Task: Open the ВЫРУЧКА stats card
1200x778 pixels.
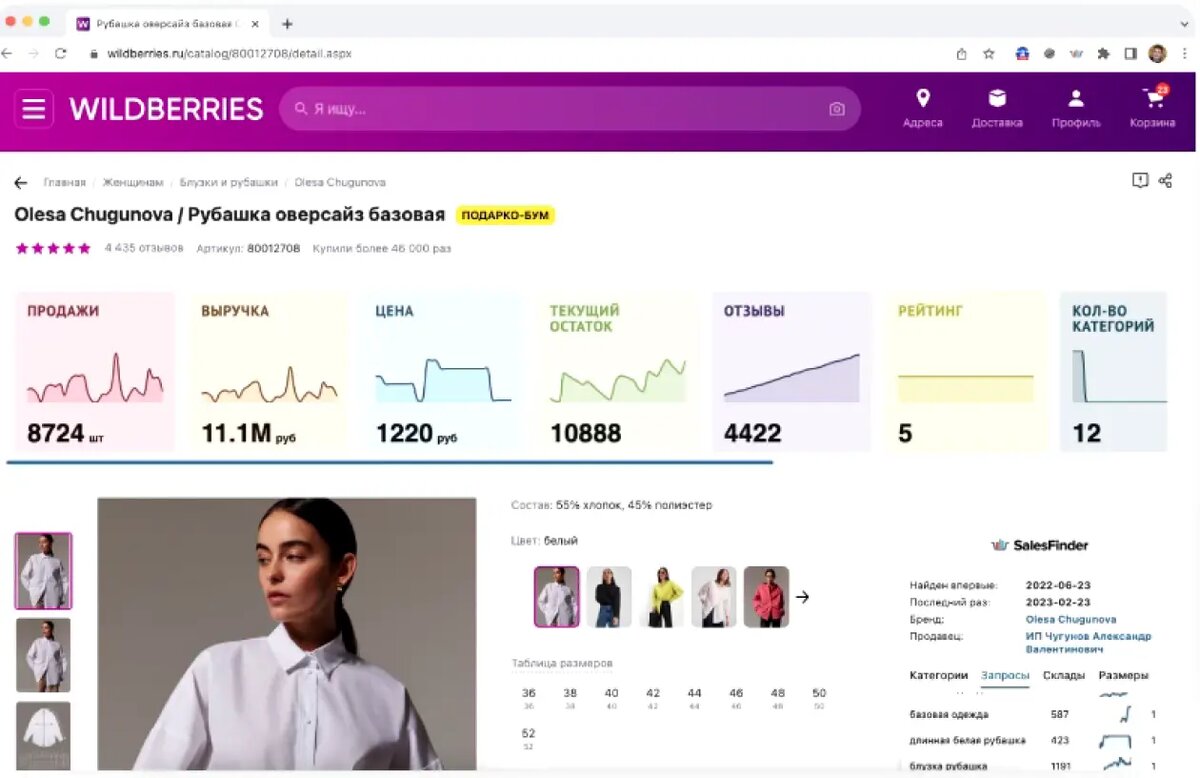Action: click(269, 371)
